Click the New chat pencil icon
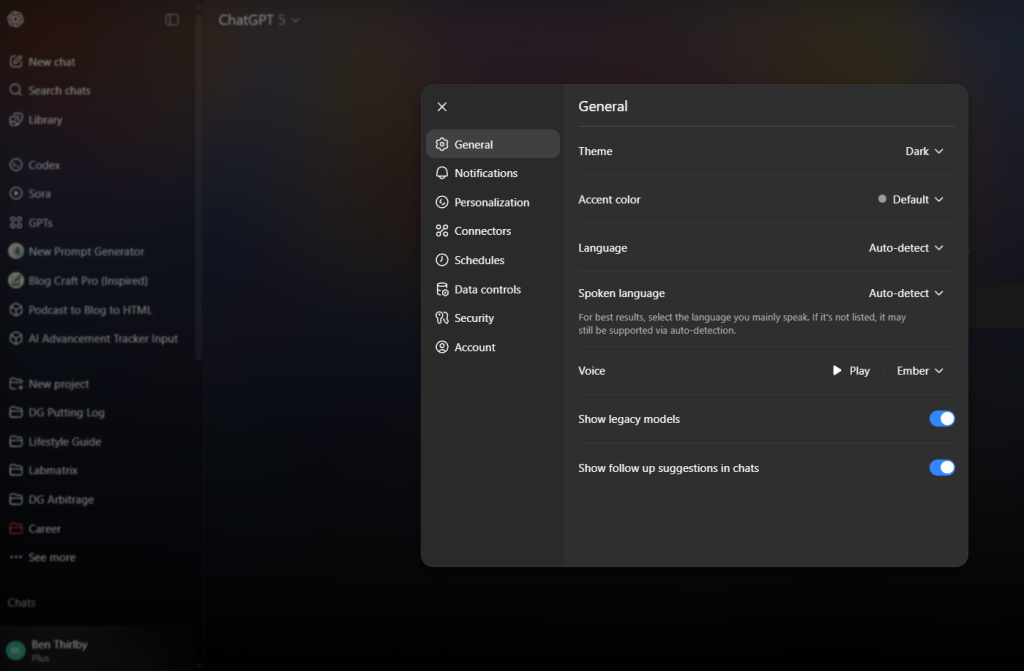This screenshot has width=1024, height=671. (16, 62)
